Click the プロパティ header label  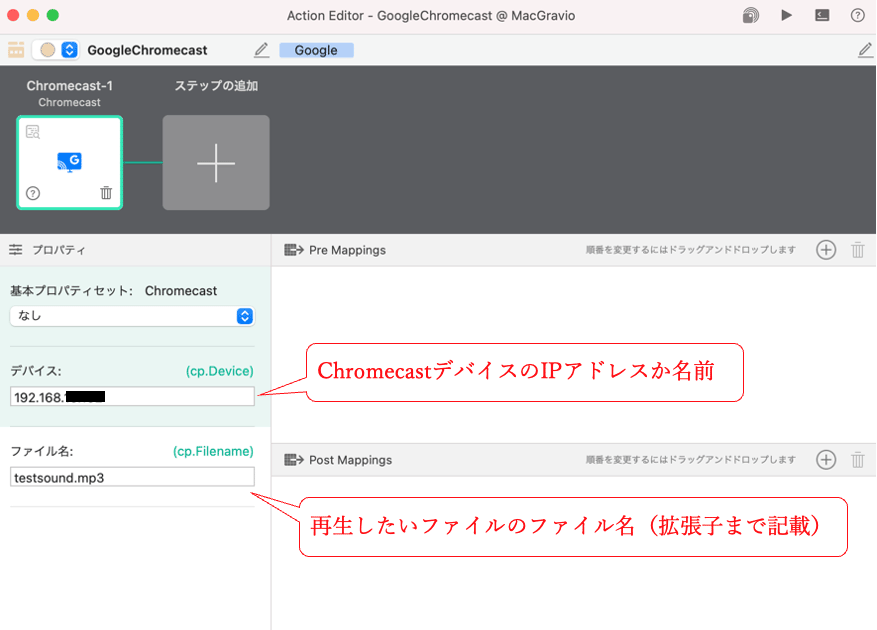tap(59, 250)
